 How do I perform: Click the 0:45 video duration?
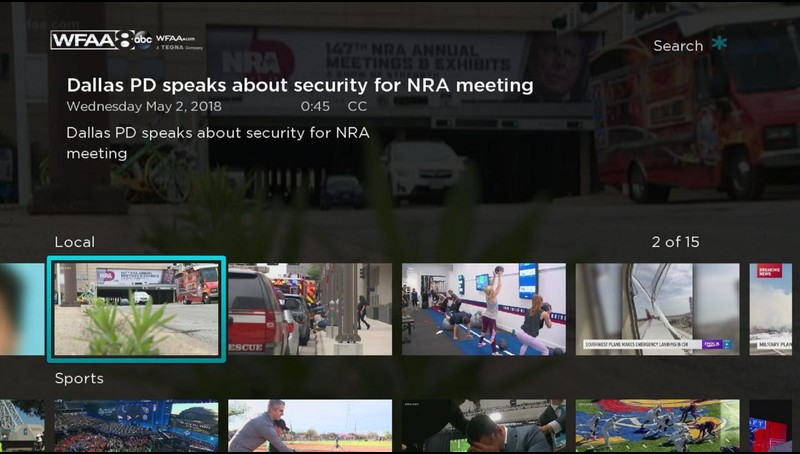(x=315, y=106)
